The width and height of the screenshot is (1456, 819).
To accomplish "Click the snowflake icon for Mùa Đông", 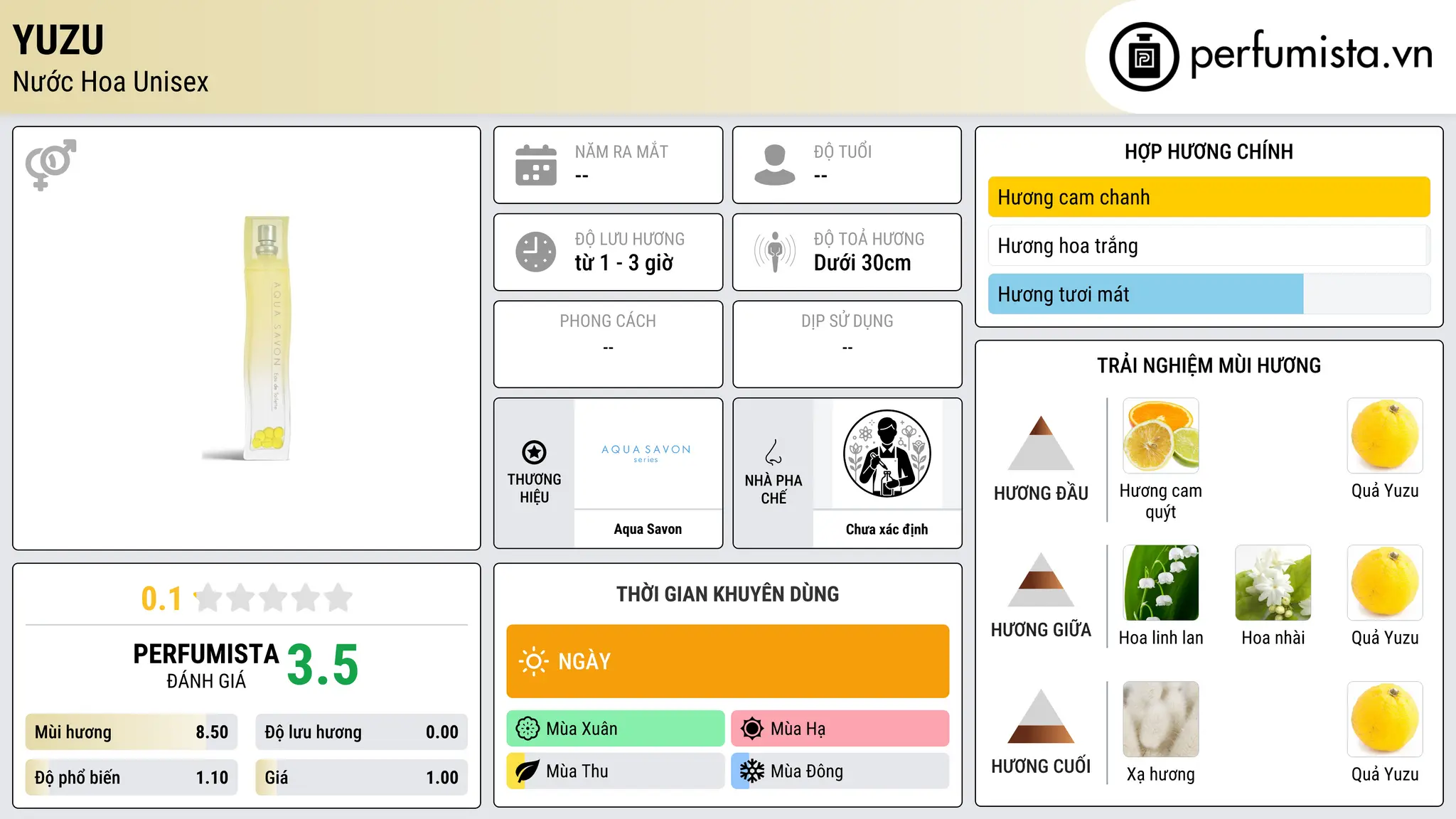I will [x=752, y=771].
